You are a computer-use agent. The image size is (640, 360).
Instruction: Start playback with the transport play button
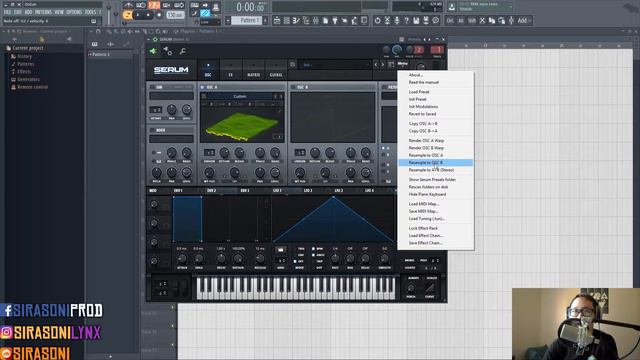[138, 15]
